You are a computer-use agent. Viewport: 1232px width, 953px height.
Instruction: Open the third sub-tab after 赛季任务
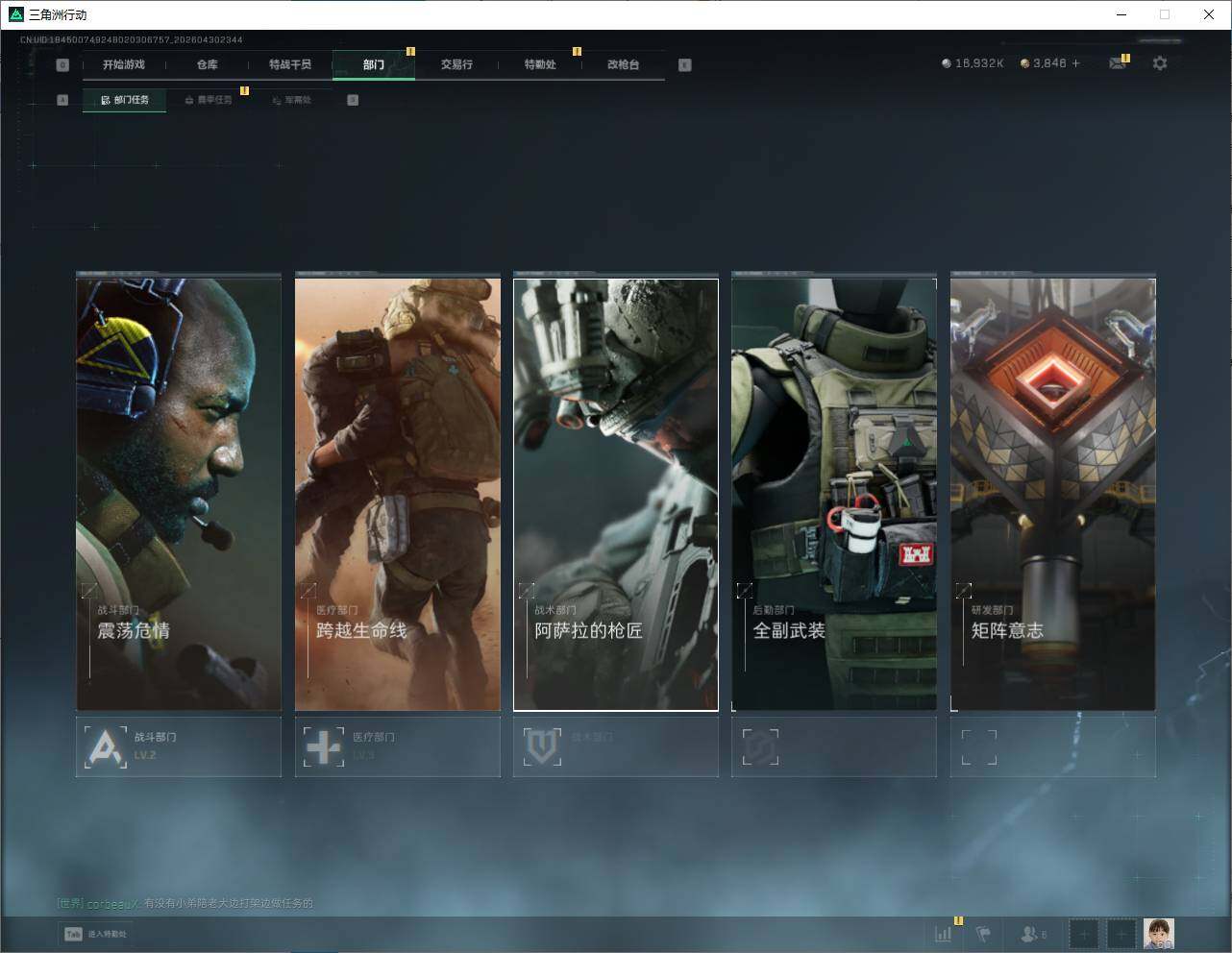(291, 100)
